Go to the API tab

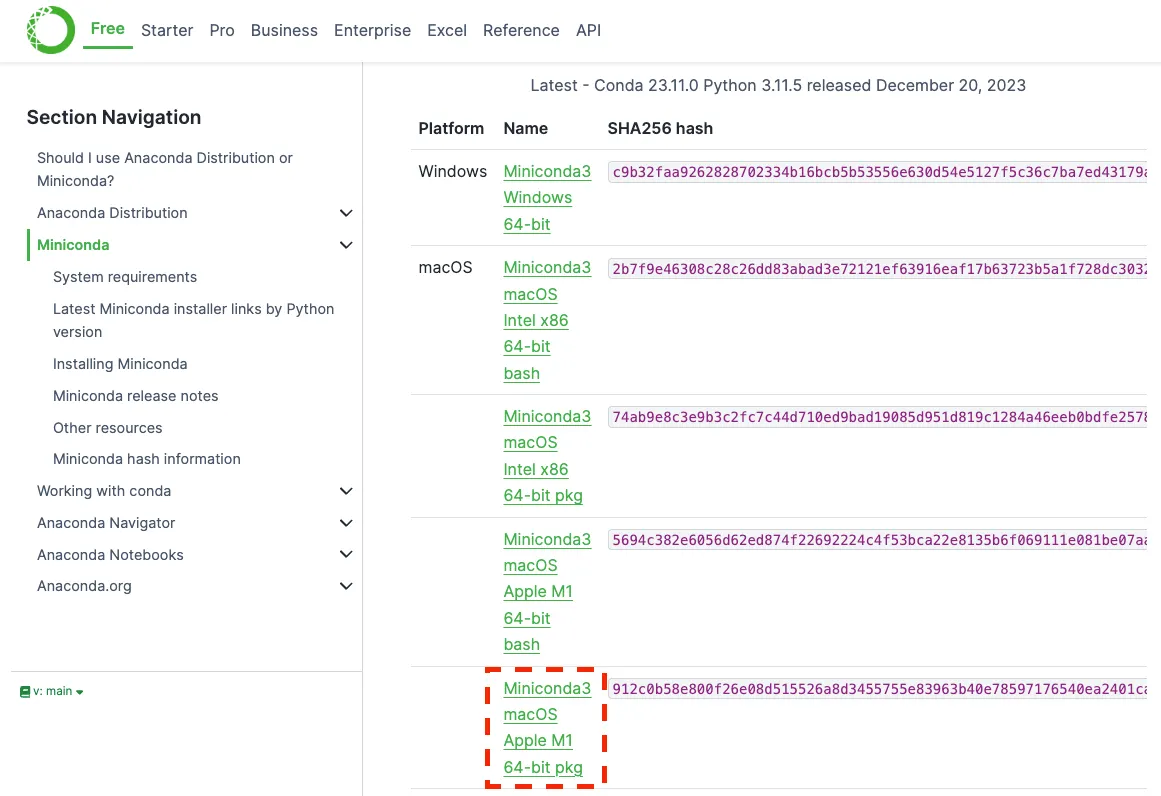(x=588, y=30)
